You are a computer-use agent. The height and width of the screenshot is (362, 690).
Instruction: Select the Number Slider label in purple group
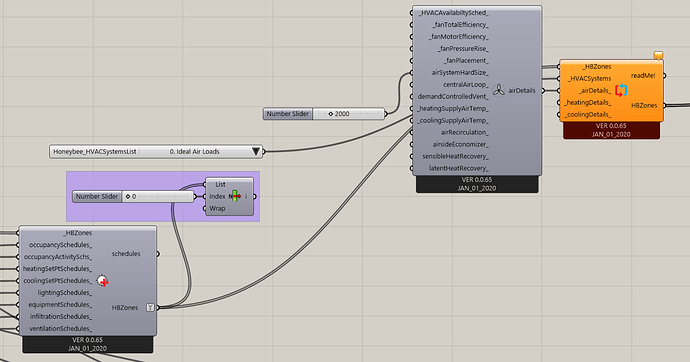coord(97,197)
